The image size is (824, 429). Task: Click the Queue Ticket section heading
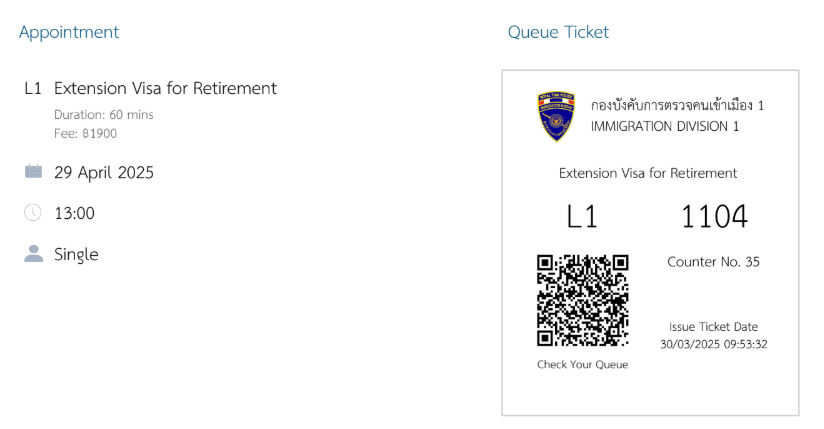click(558, 32)
